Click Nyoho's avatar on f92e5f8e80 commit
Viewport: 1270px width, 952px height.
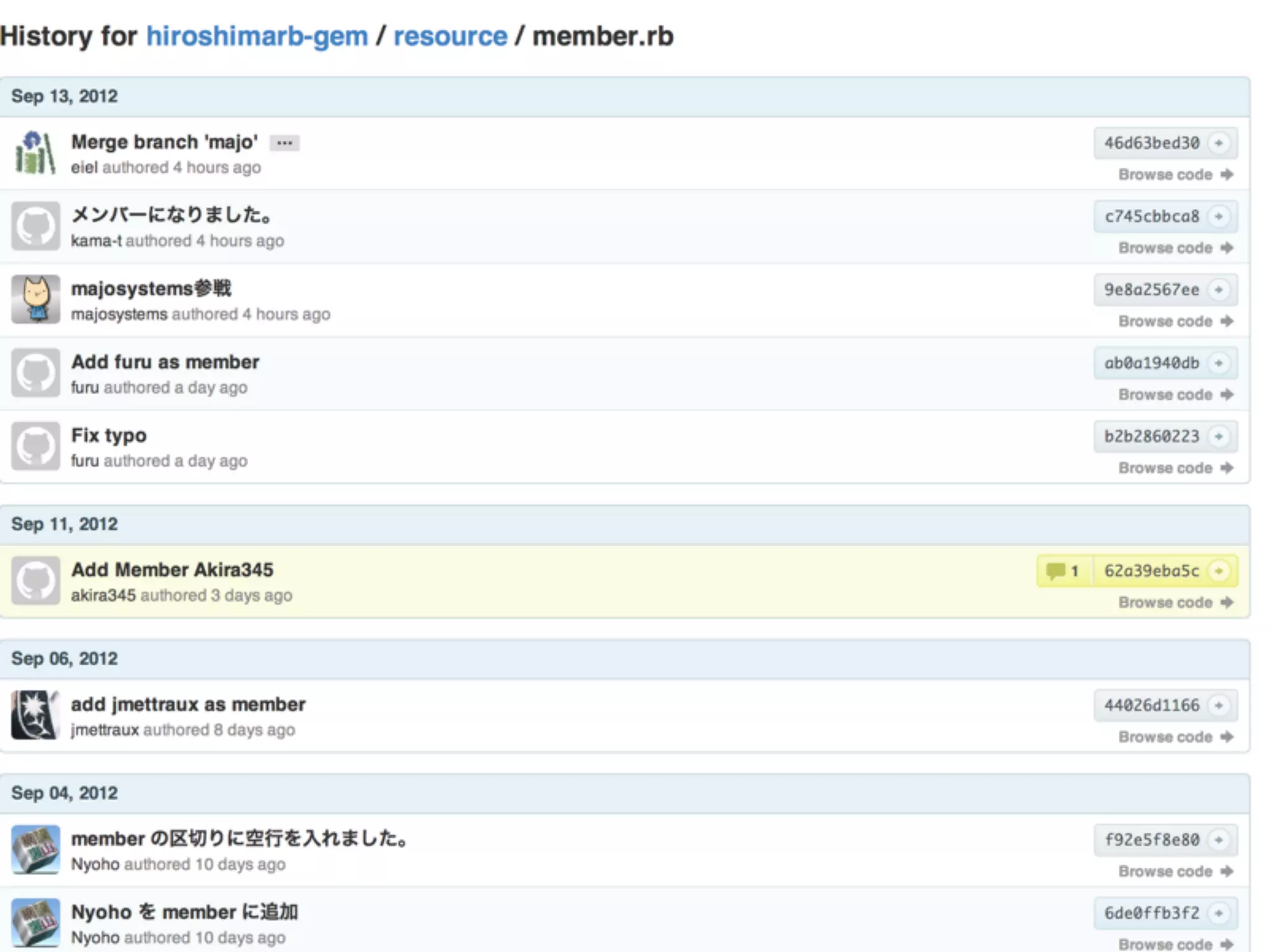(x=35, y=849)
